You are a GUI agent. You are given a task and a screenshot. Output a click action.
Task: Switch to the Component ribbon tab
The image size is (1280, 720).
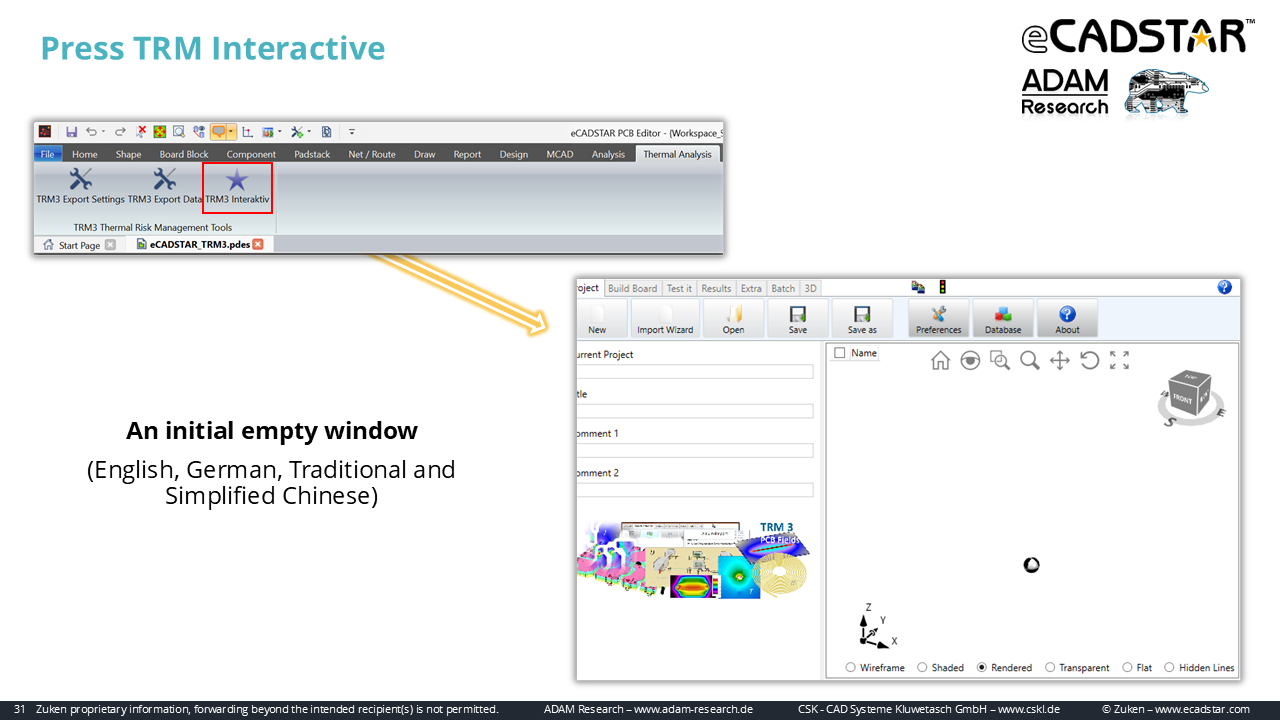(x=251, y=154)
